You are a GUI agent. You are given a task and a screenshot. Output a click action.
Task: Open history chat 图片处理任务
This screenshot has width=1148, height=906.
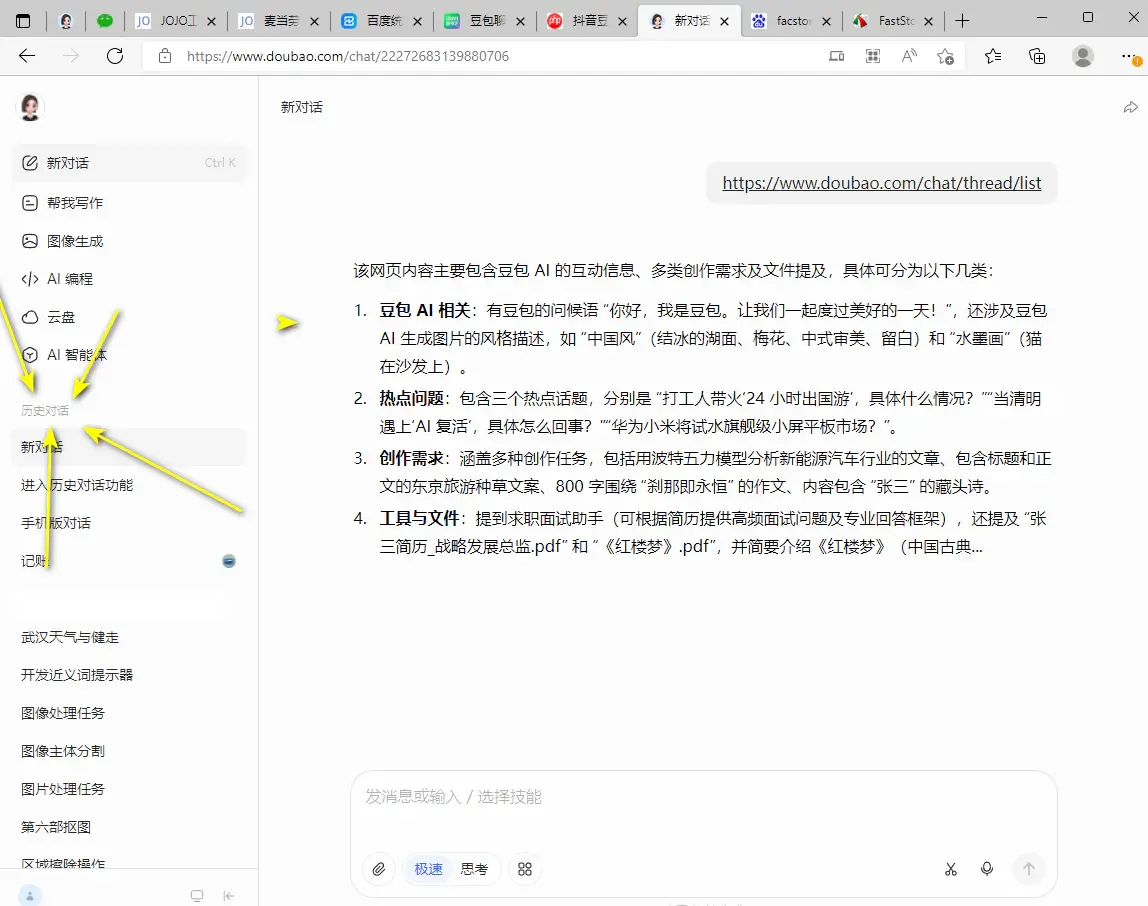(x=129, y=789)
